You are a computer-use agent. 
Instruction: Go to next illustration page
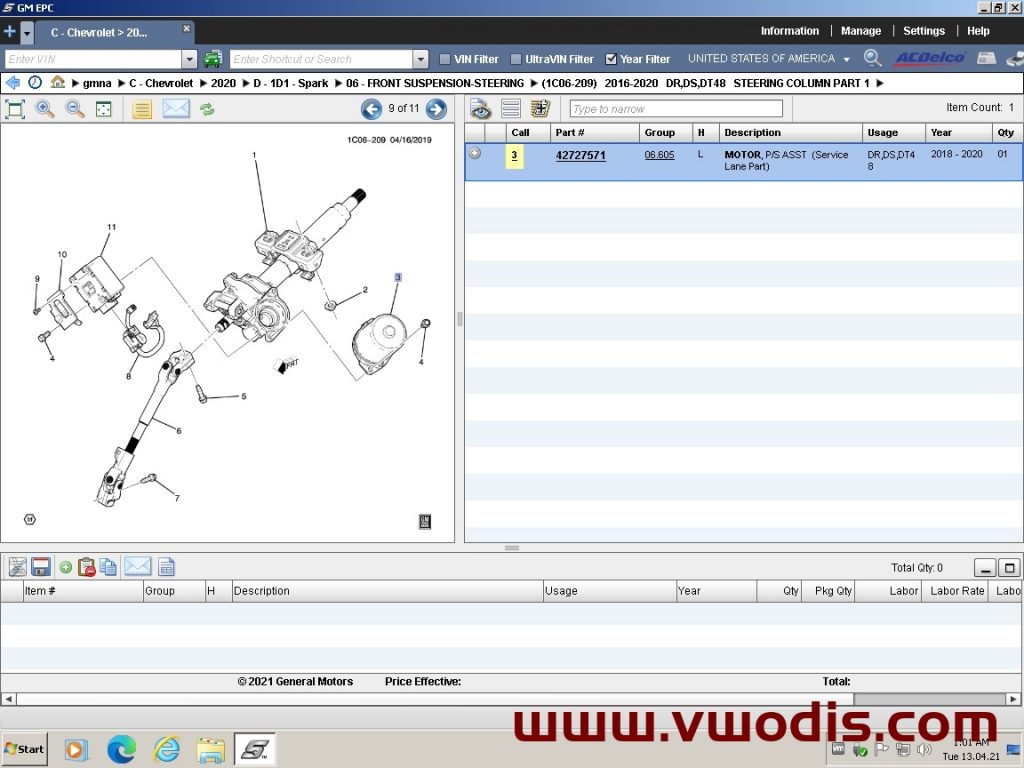(436, 109)
